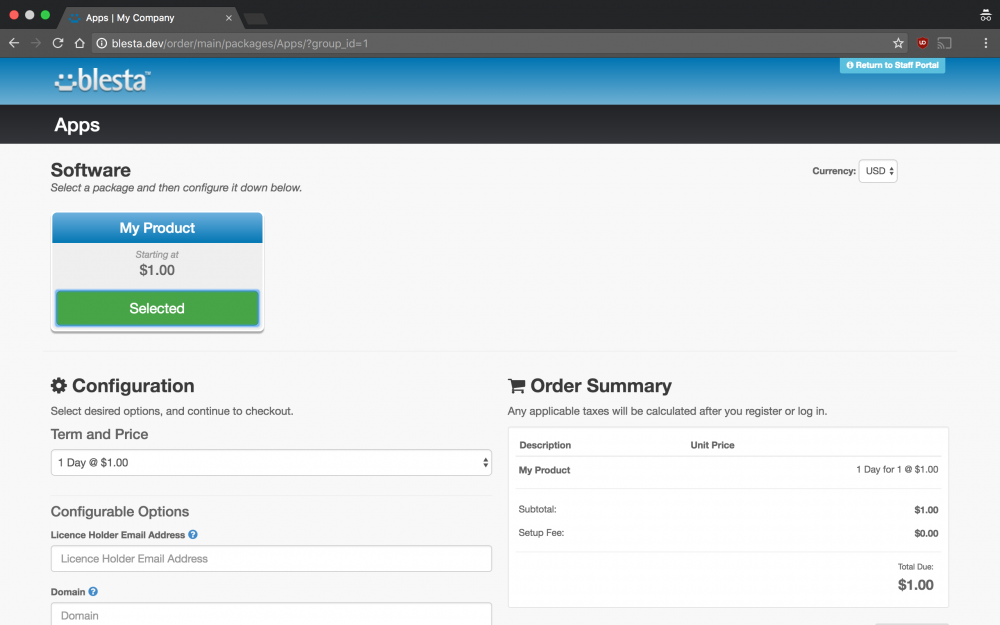Screen dimensions: 1000x625
Task: Click the Blesta logo
Action: click(103, 80)
